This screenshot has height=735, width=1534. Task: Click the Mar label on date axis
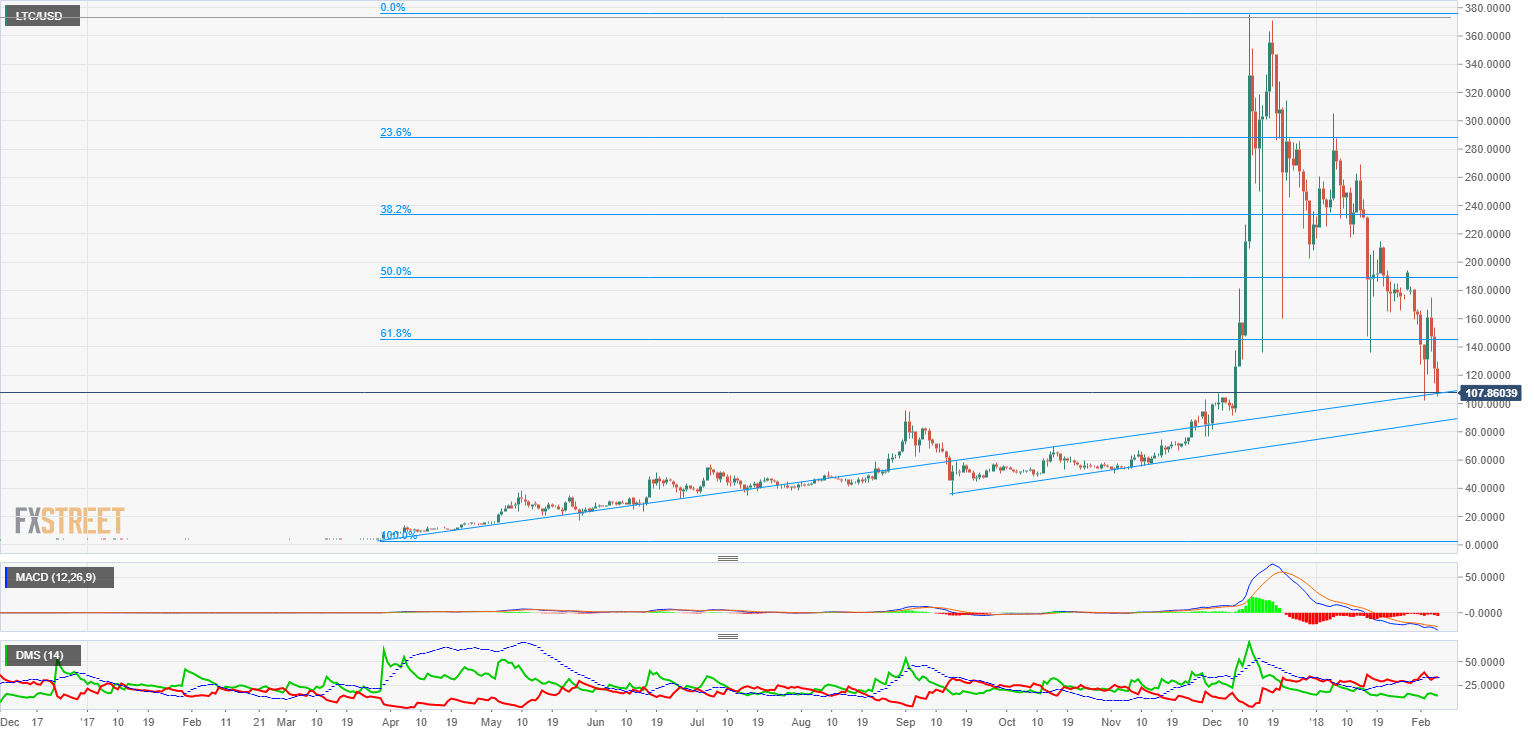tap(286, 720)
